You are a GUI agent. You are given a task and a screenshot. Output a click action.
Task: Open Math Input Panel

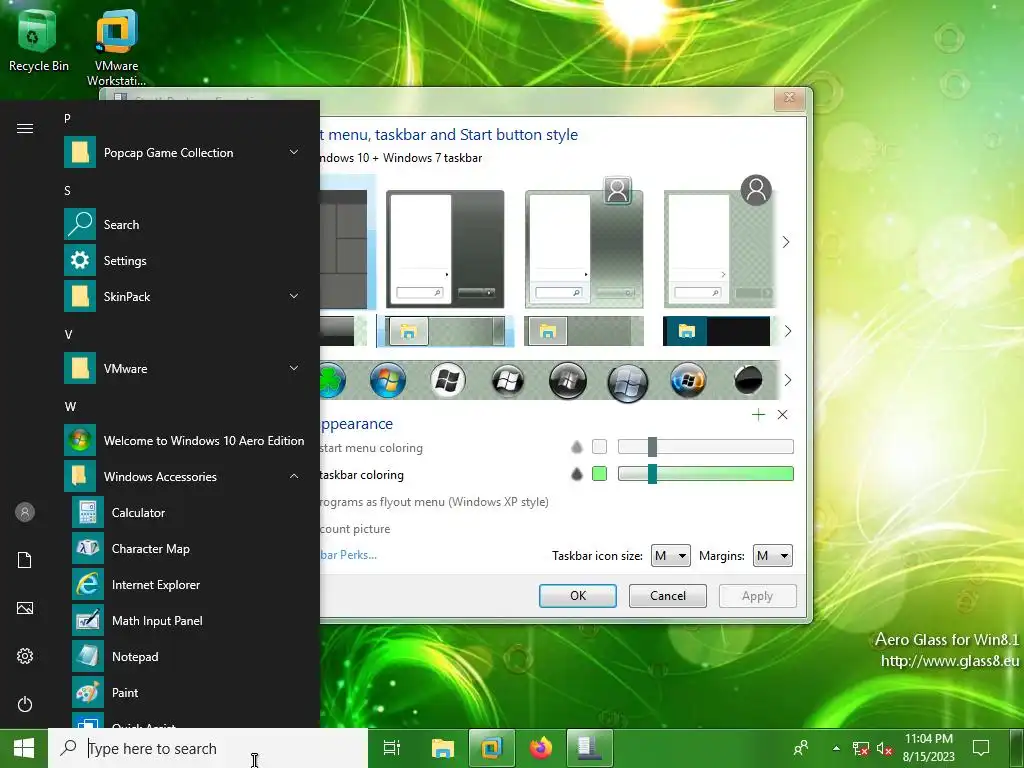pos(188,620)
